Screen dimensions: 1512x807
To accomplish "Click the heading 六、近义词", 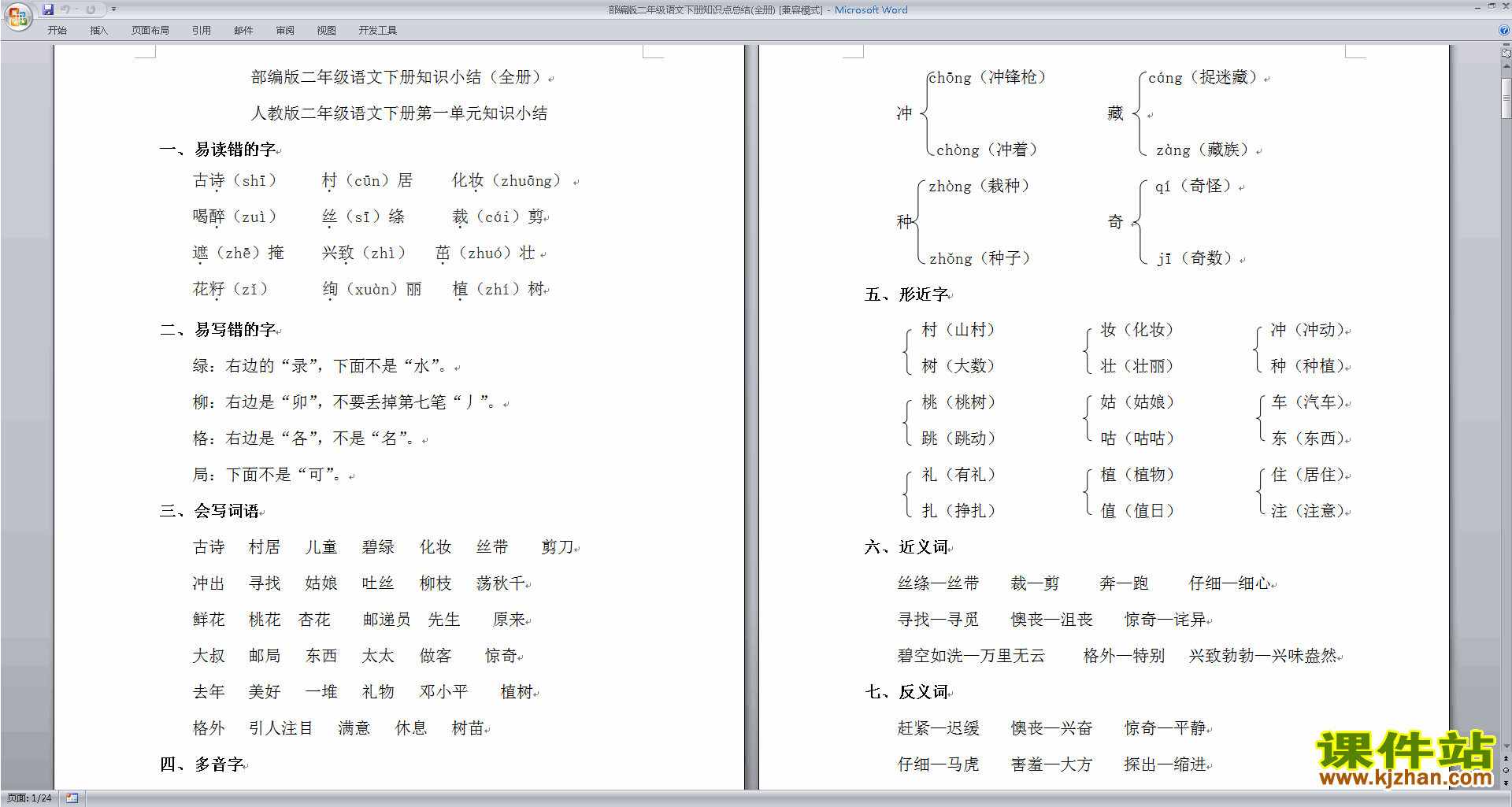I will [x=906, y=547].
